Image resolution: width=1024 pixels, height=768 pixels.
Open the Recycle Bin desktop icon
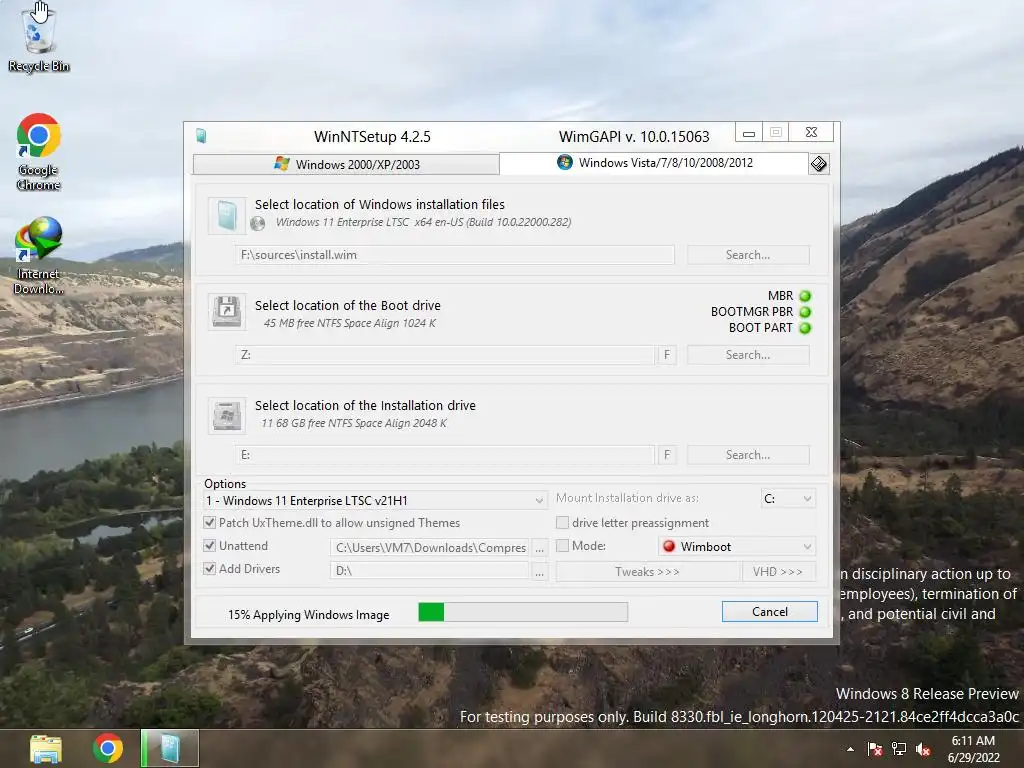(x=39, y=37)
